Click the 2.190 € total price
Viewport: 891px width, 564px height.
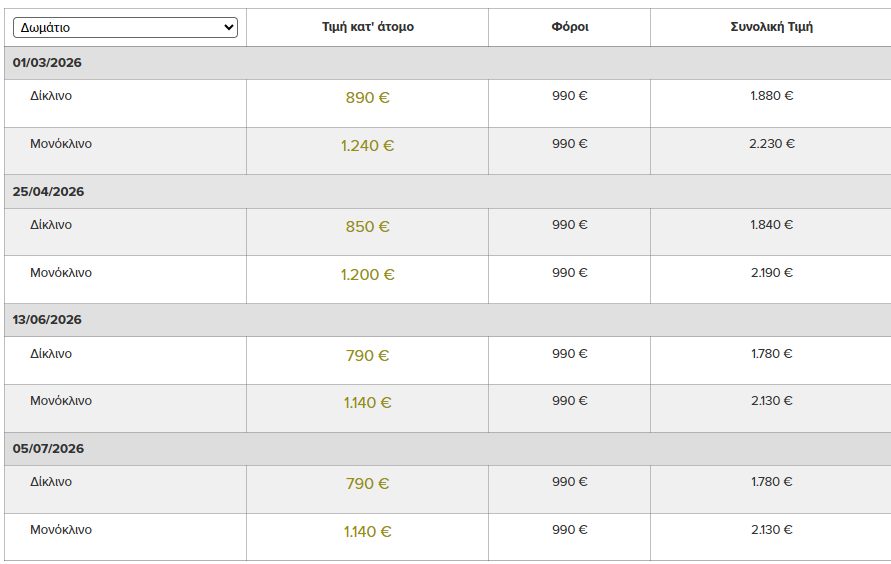[x=771, y=273]
